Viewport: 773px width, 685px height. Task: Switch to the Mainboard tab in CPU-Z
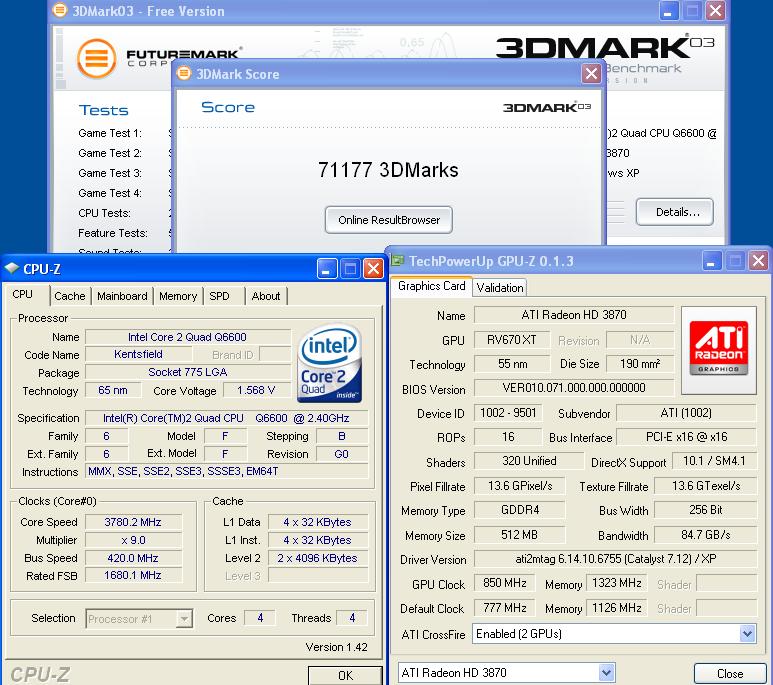(x=122, y=296)
